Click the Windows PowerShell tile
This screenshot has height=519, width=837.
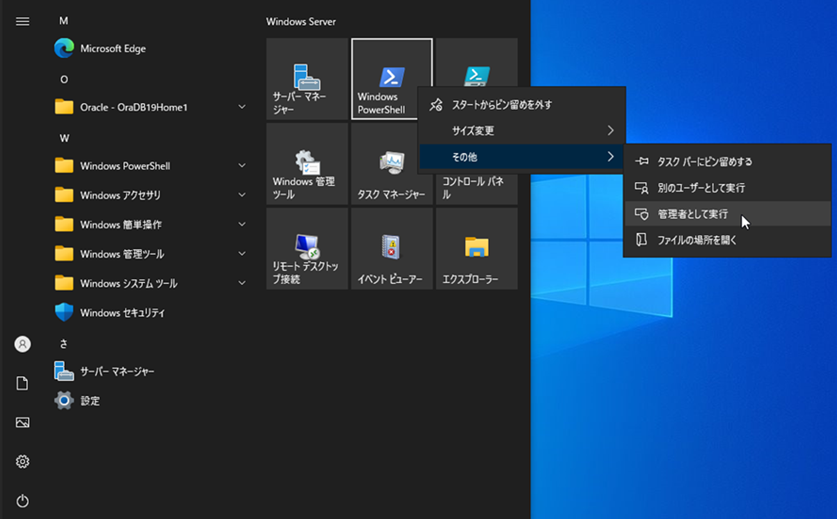pyautogui.click(x=392, y=79)
